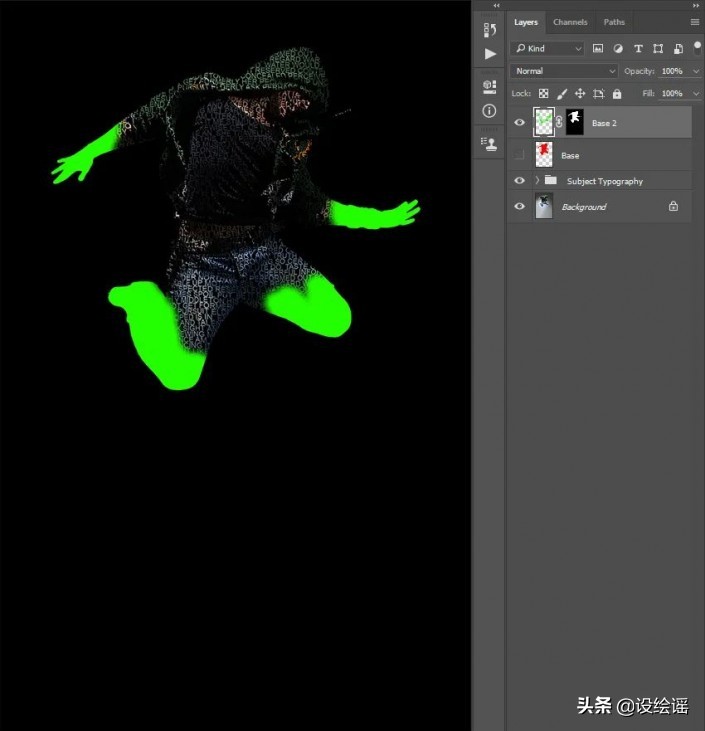Switch to the Paths tab
This screenshot has height=731, width=705.
[x=614, y=22]
